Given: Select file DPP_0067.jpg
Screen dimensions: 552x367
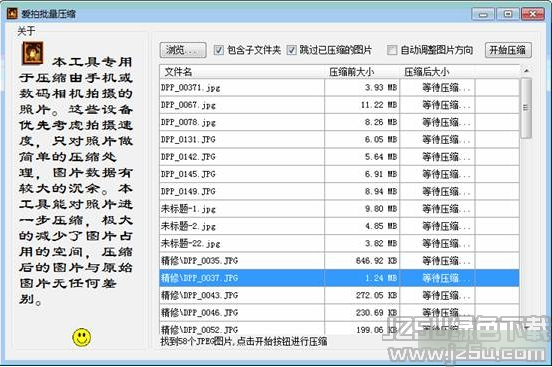Looking at the screenshot, I should pos(339,105).
